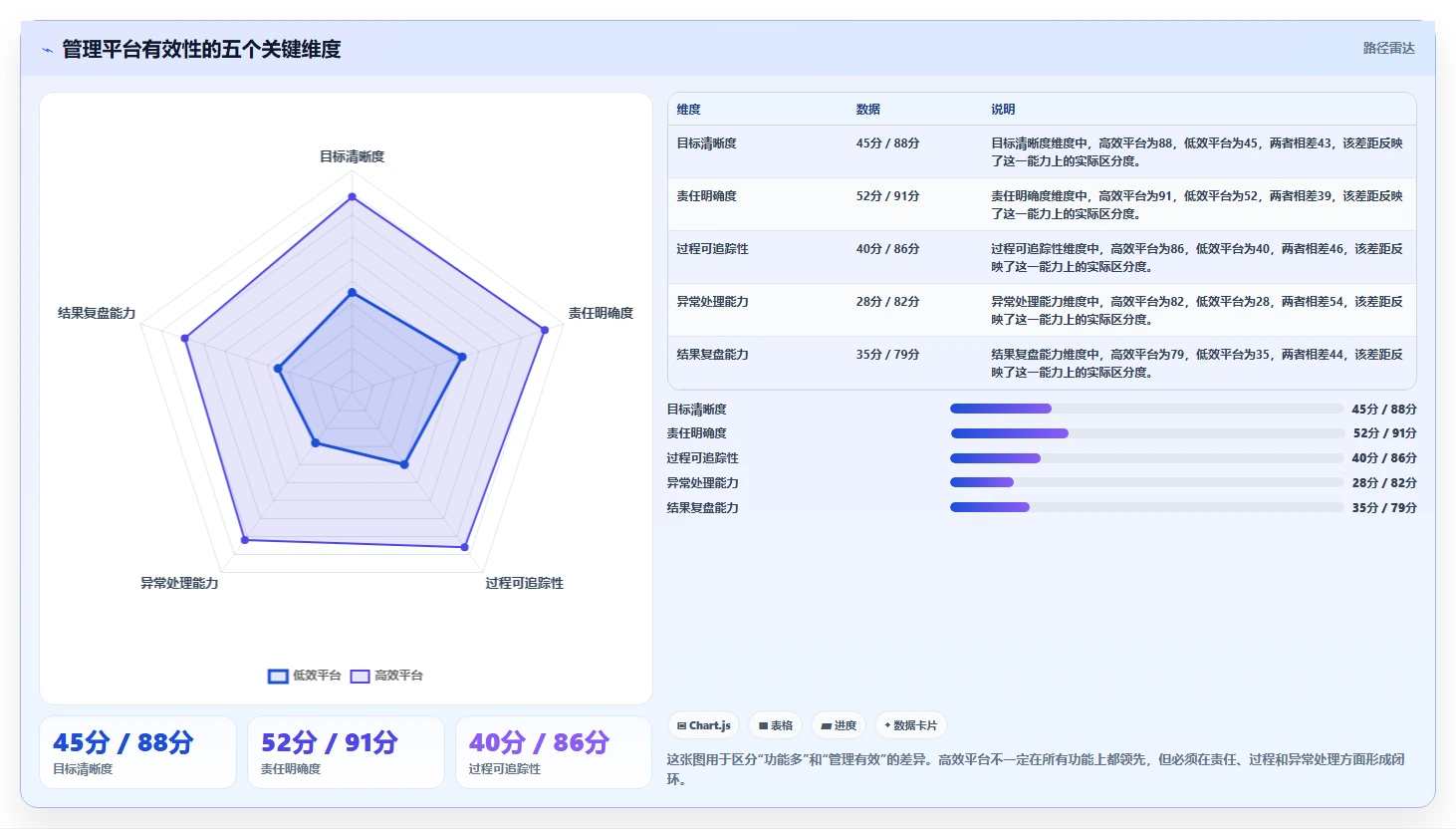The width and height of the screenshot is (1456, 829).
Task: Toggle the 高效平台 legend swatch
Action: [360, 677]
